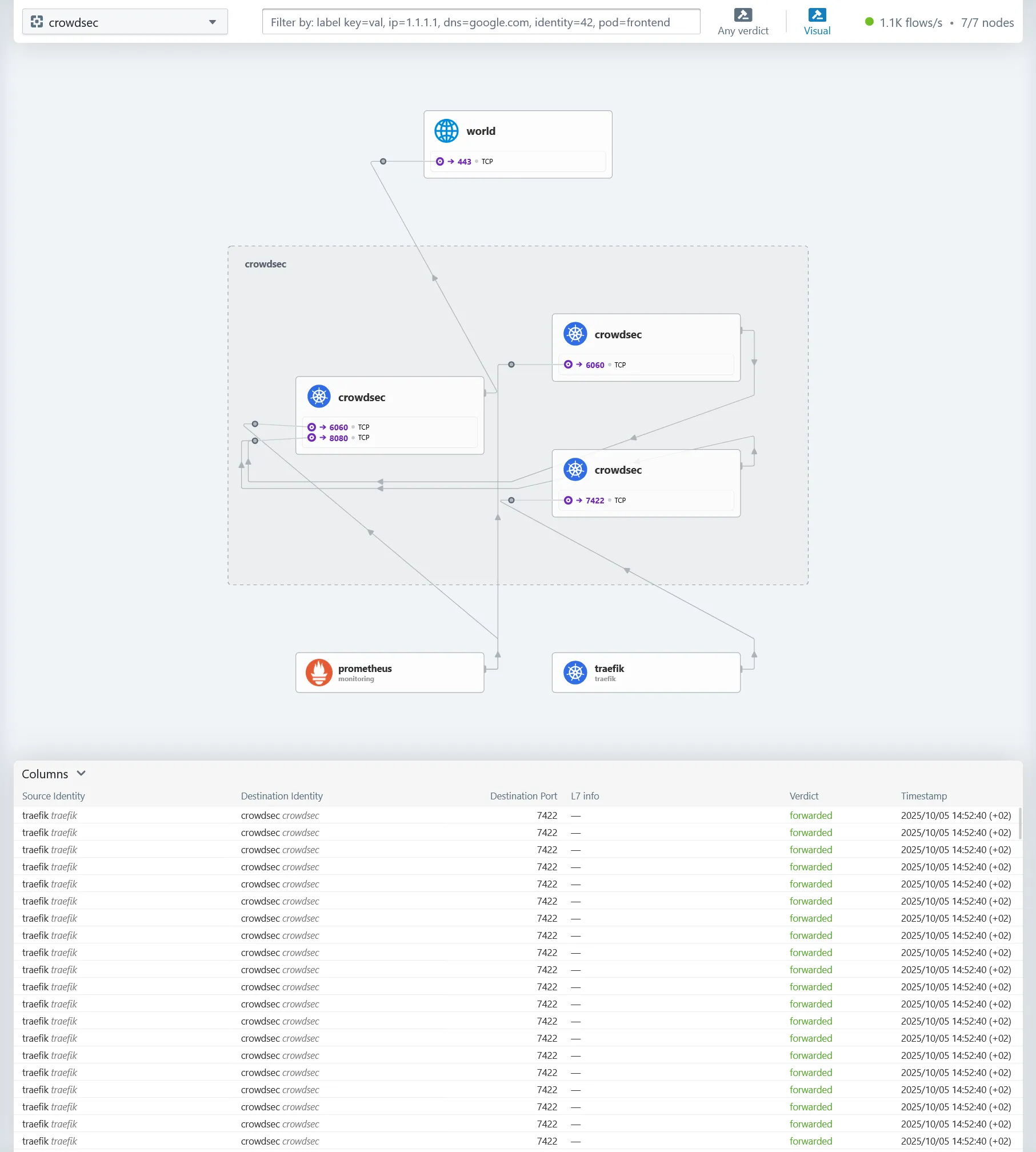
Task: Click the traefik Kubernetes icon
Action: 575,673
